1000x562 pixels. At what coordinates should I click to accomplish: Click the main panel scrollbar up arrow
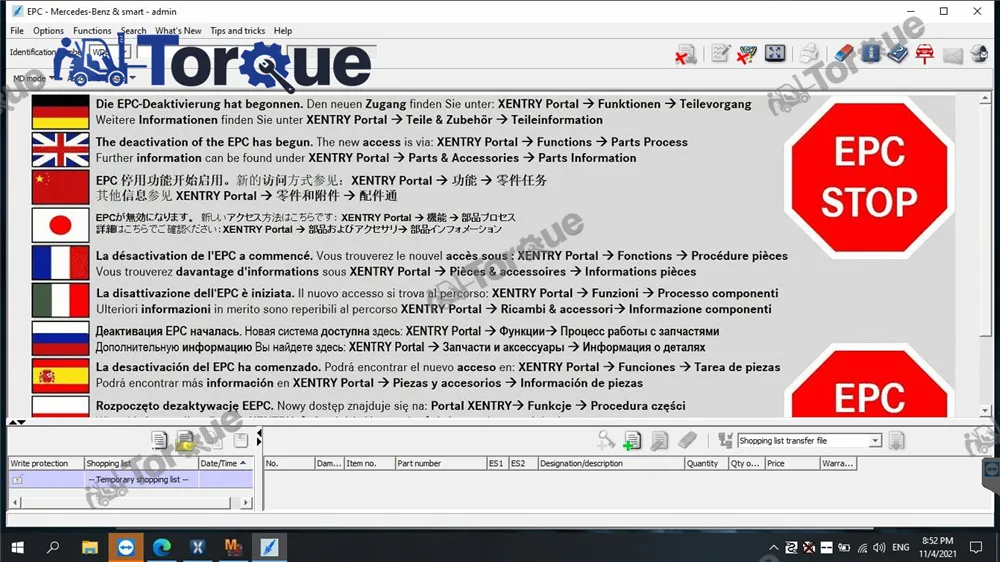tap(985, 99)
